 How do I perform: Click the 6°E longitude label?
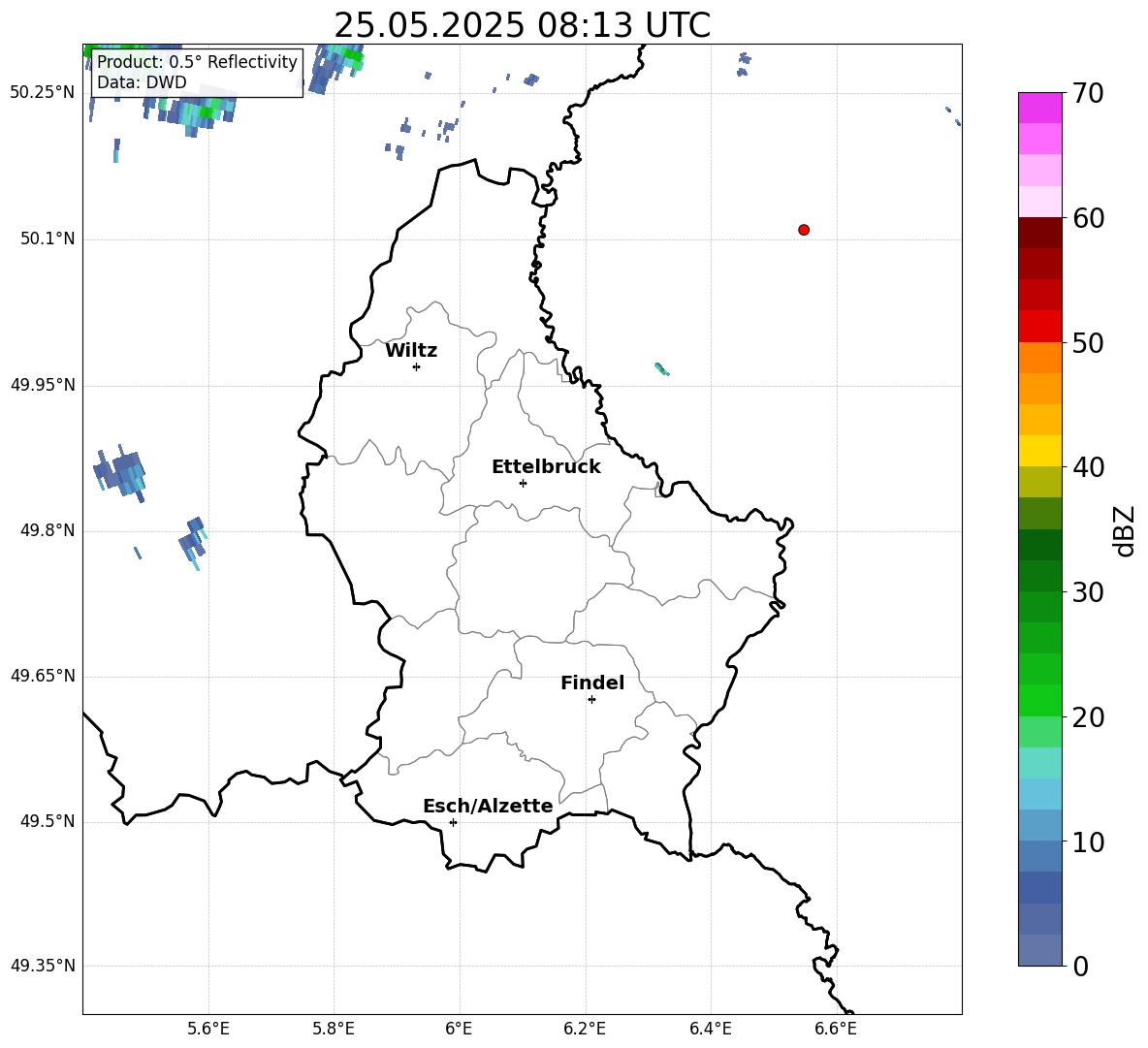tap(459, 1029)
